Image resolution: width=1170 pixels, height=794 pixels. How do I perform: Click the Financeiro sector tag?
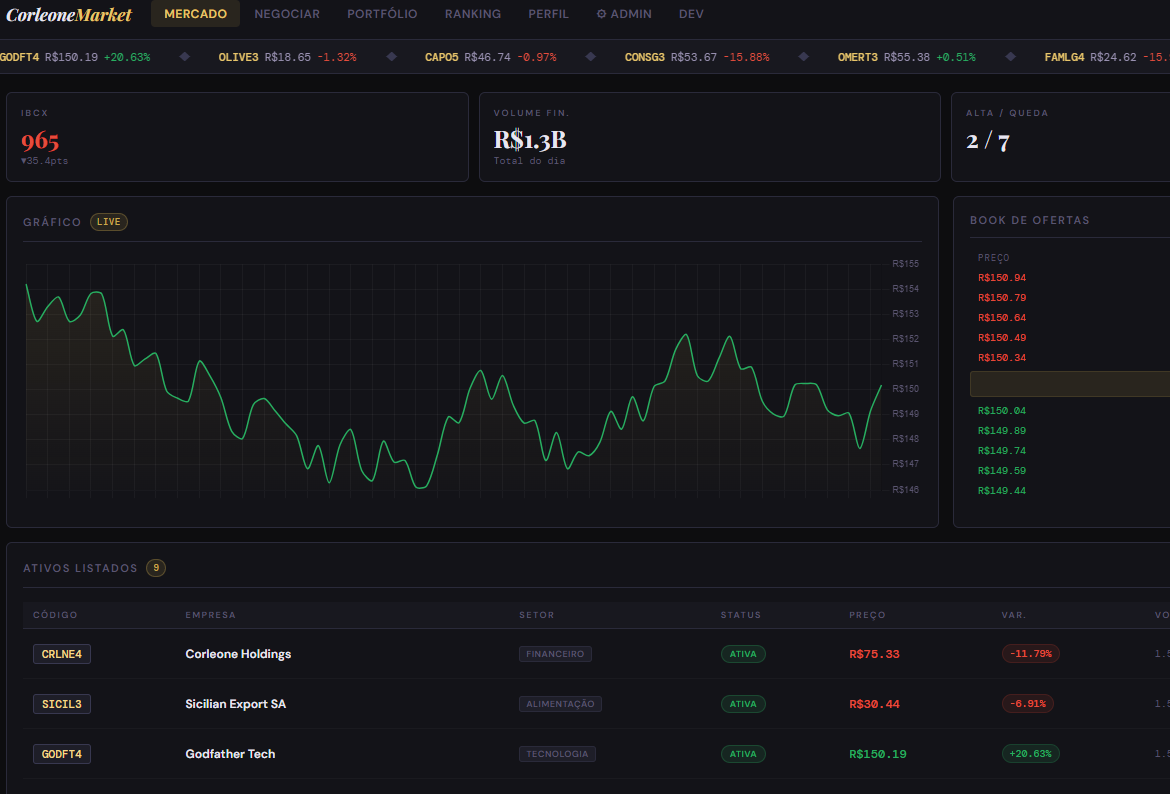tap(555, 654)
